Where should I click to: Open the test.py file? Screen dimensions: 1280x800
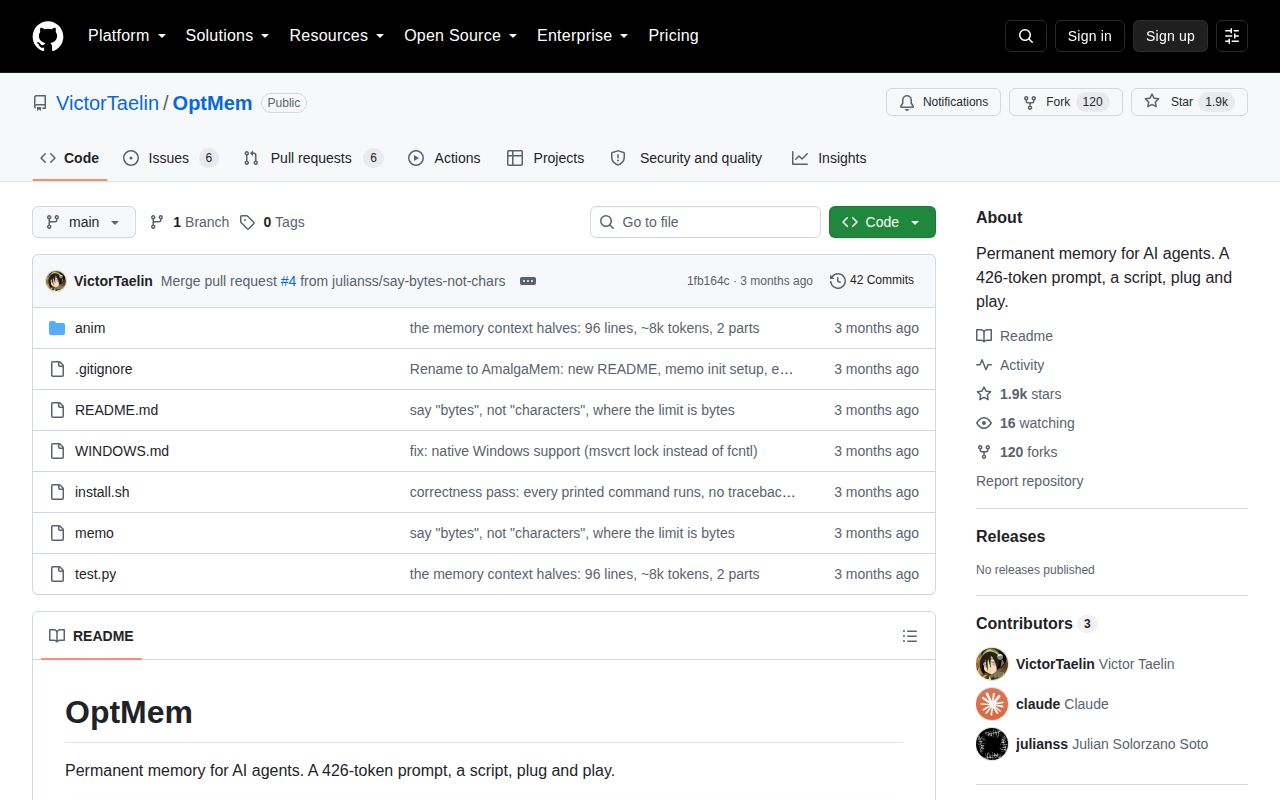(95, 574)
